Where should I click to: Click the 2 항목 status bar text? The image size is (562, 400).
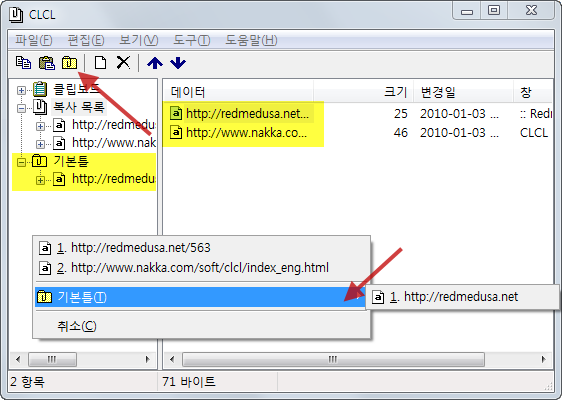28,382
